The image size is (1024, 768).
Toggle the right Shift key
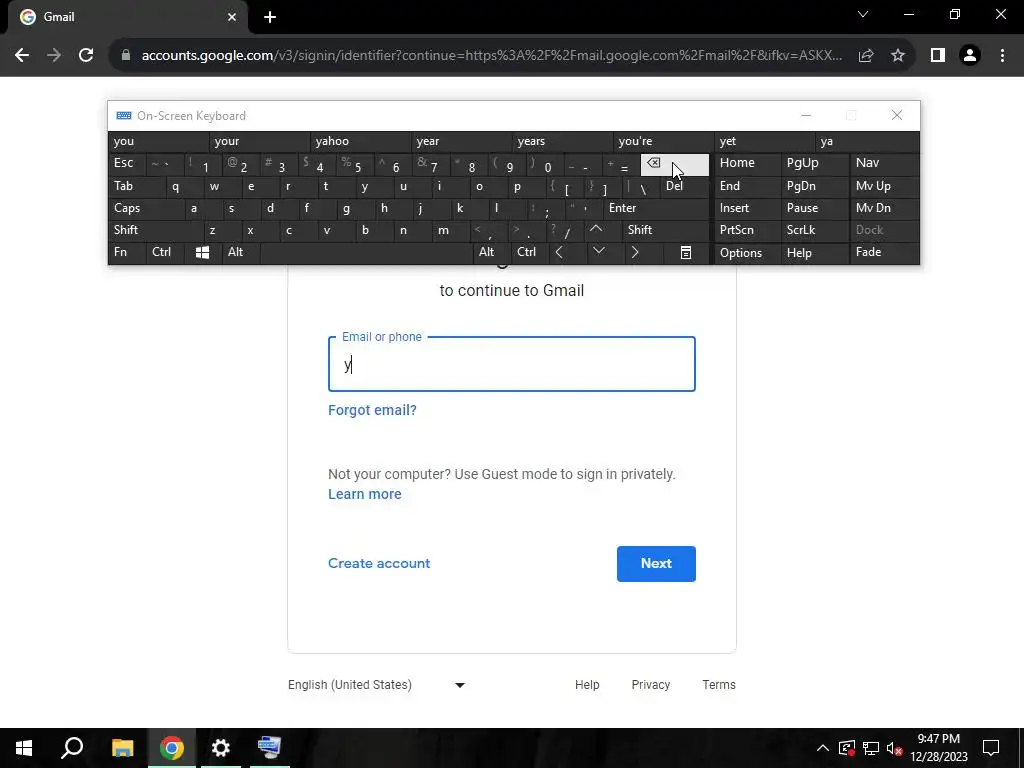point(665,230)
